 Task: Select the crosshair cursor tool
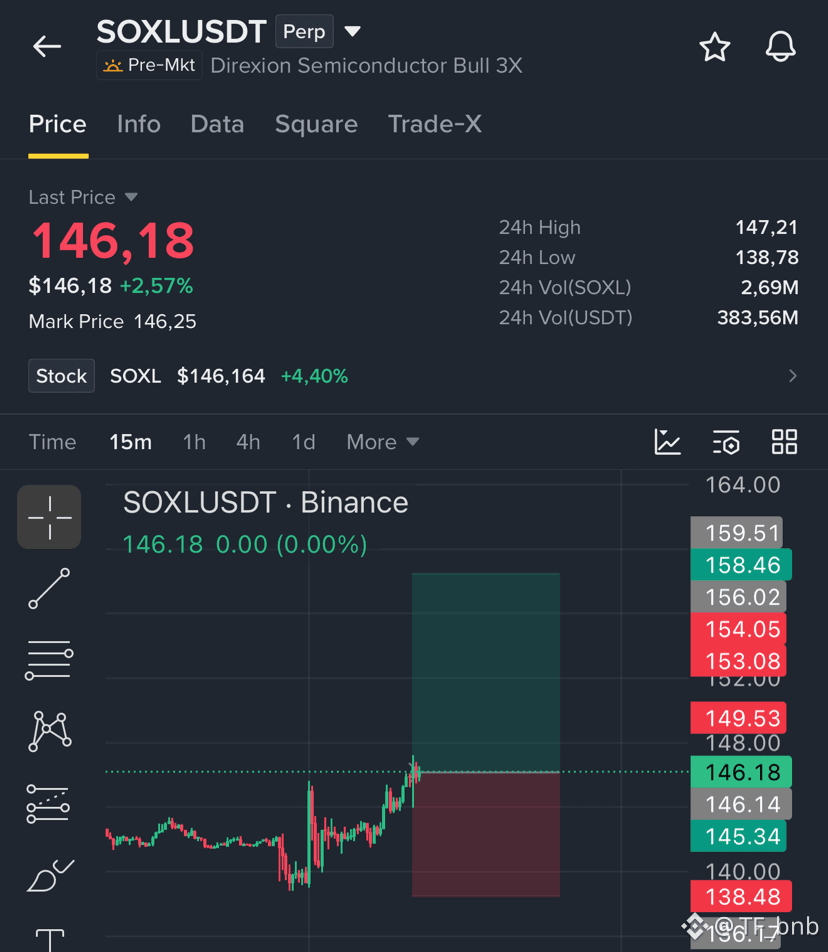coord(49,517)
